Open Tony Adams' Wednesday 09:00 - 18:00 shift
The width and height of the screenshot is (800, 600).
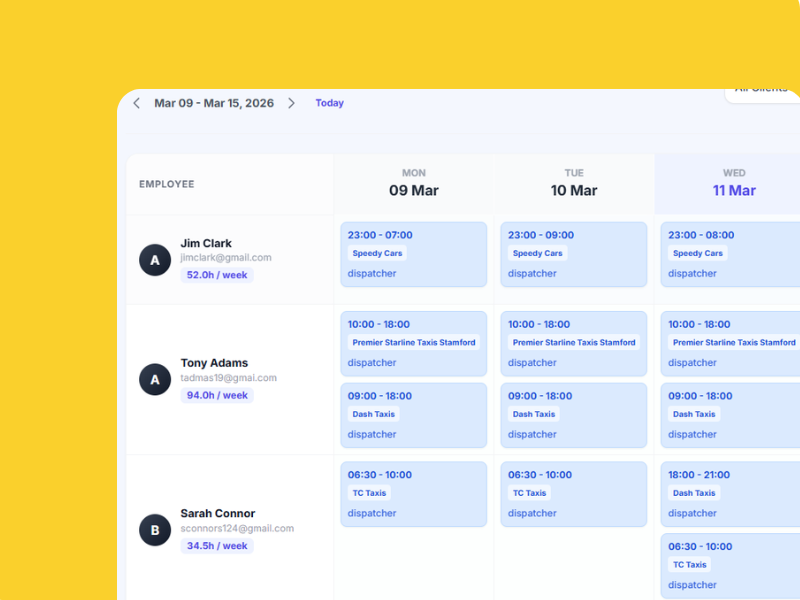tap(731, 415)
